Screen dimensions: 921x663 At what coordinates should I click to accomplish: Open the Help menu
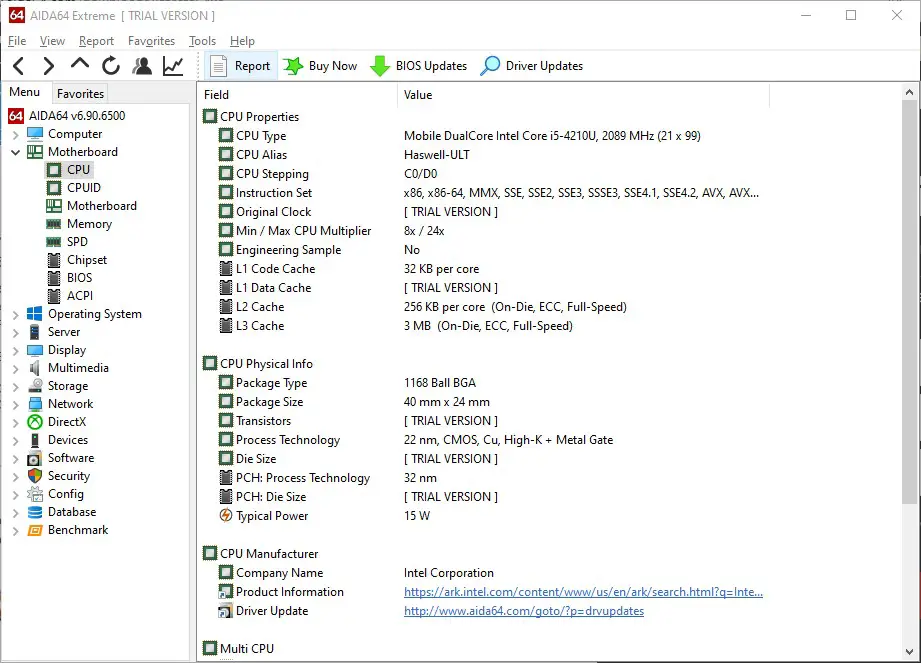242,41
